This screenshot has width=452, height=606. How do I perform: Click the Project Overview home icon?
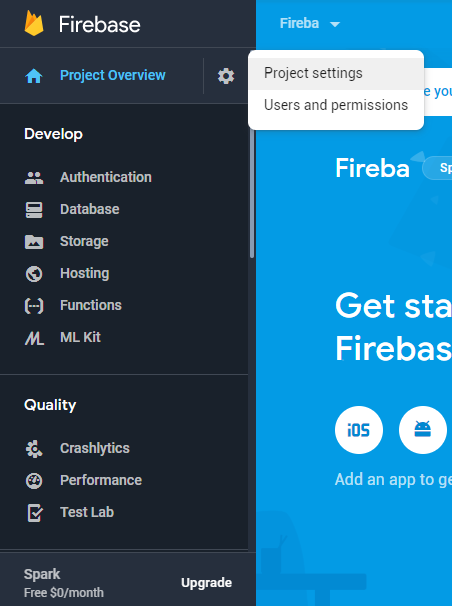coord(34,76)
